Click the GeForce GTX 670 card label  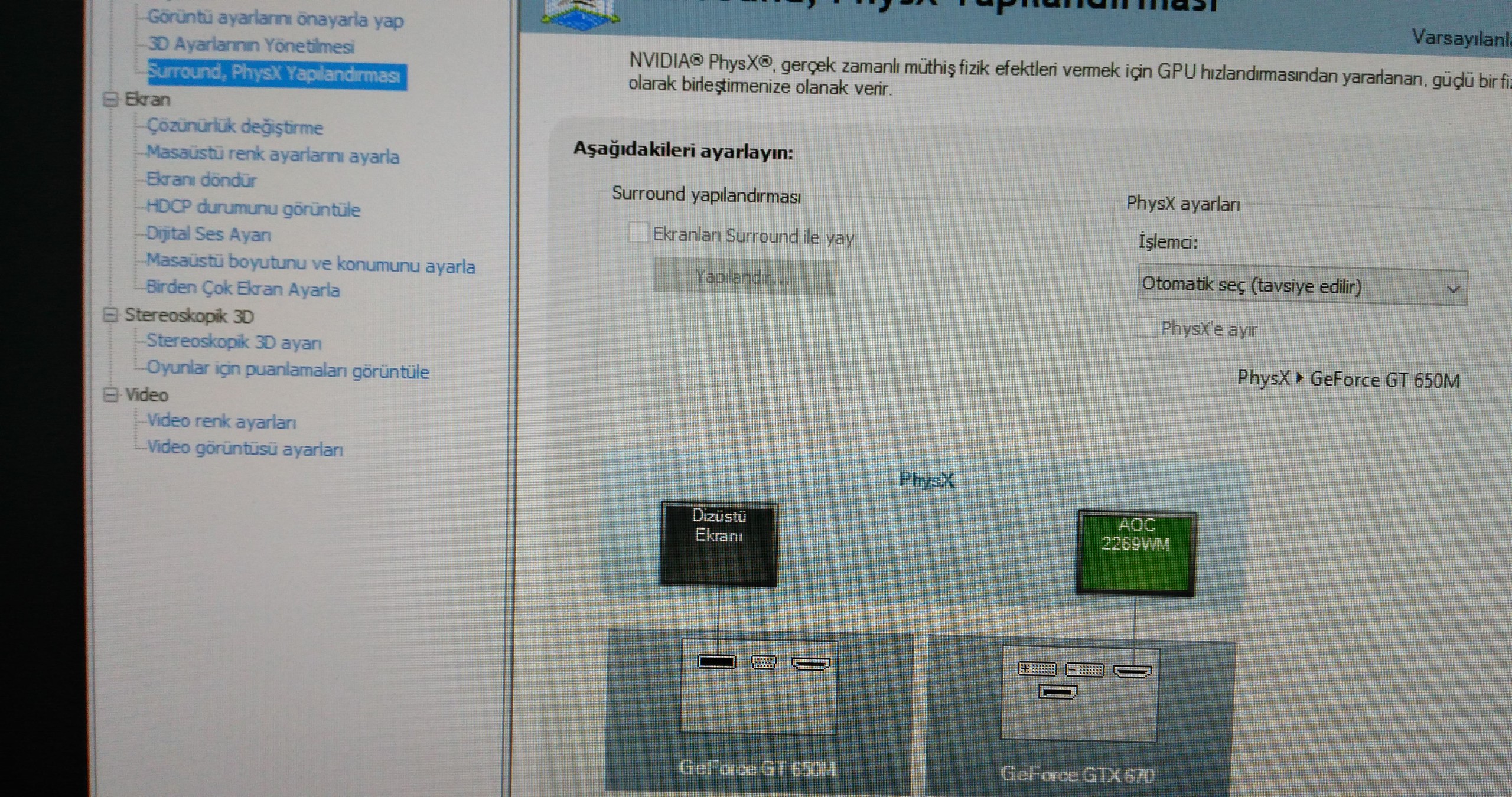tap(1077, 774)
